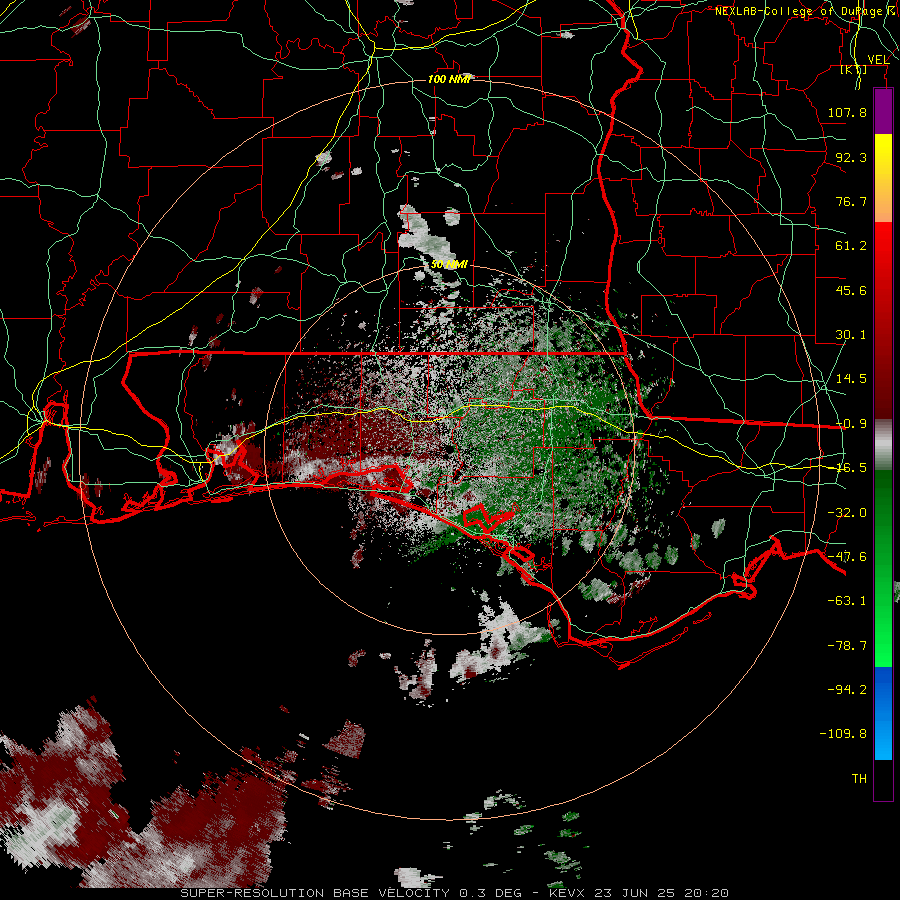Image resolution: width=900 pixels, height=900 pixels.
Task: Click the 50 NMI range ring label
Action: click(x=449, y=265)
